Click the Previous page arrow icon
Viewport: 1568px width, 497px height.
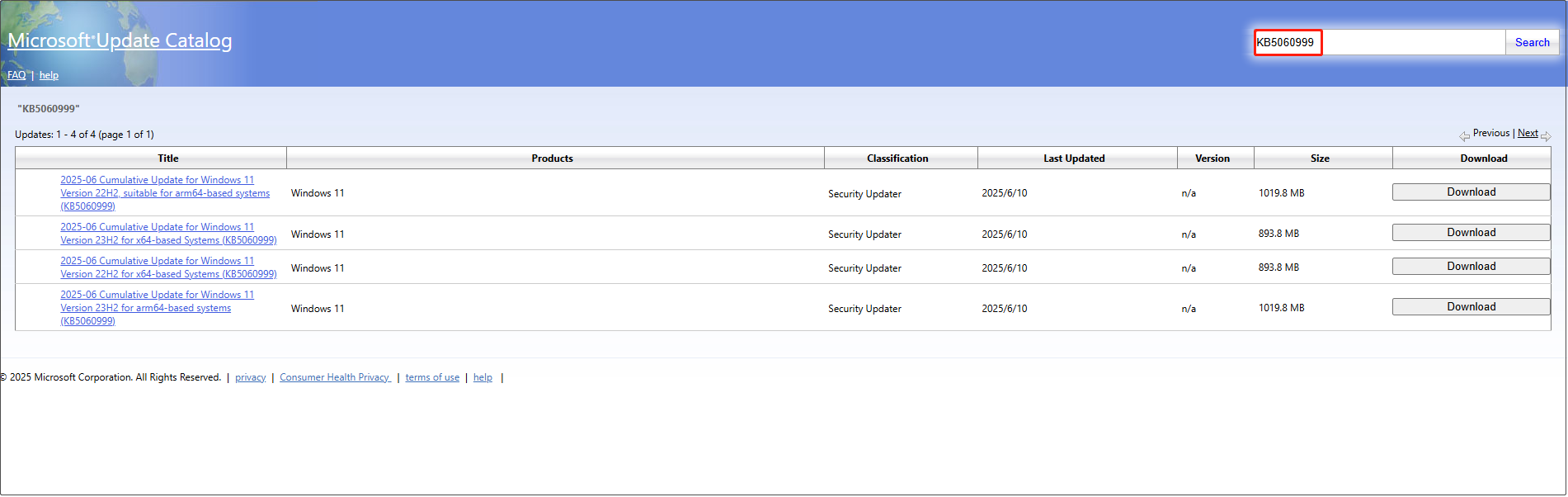point(1464,136)
